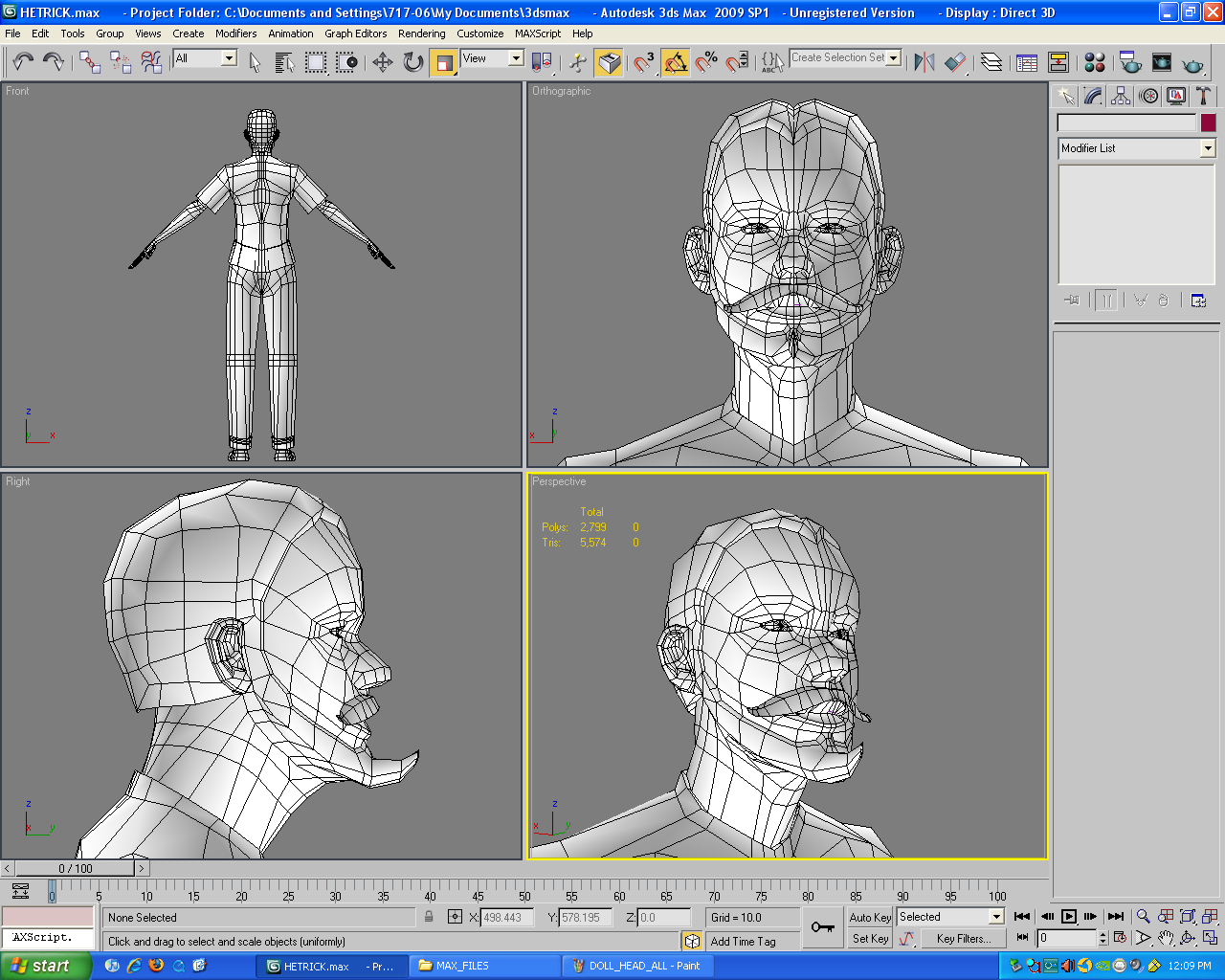Click Play Animation button

(x=1069, y=917)
